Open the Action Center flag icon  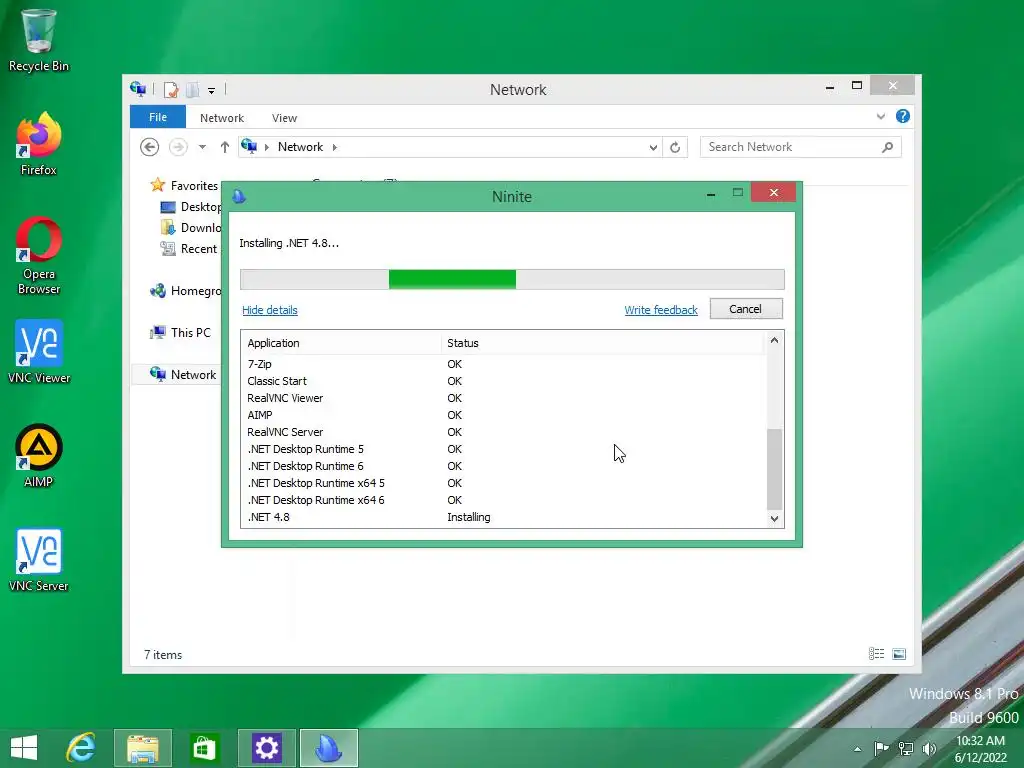[881, 748]
